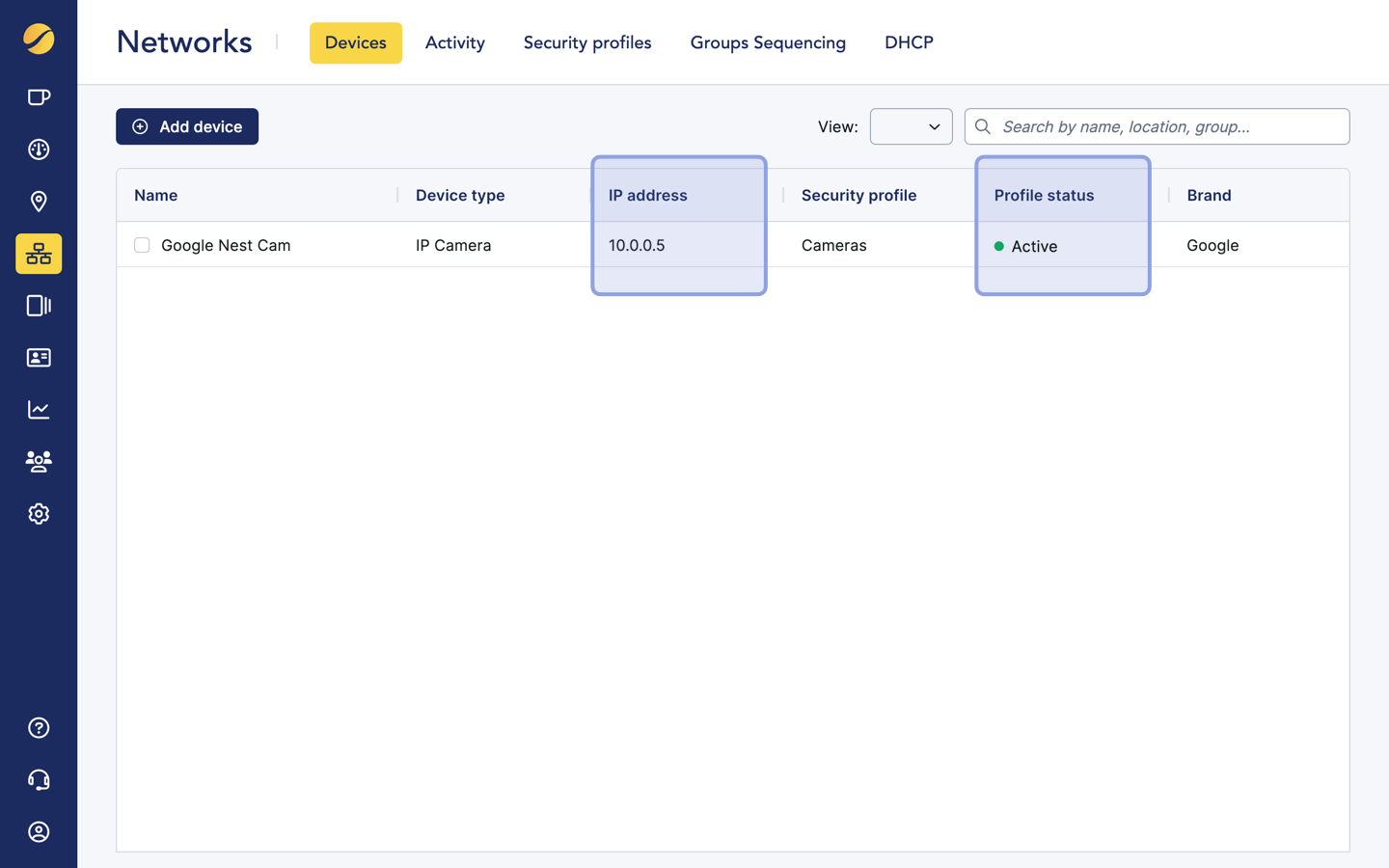Open the user account profile icon
The image size is (1389, 868).
click(x=39, y=832)
